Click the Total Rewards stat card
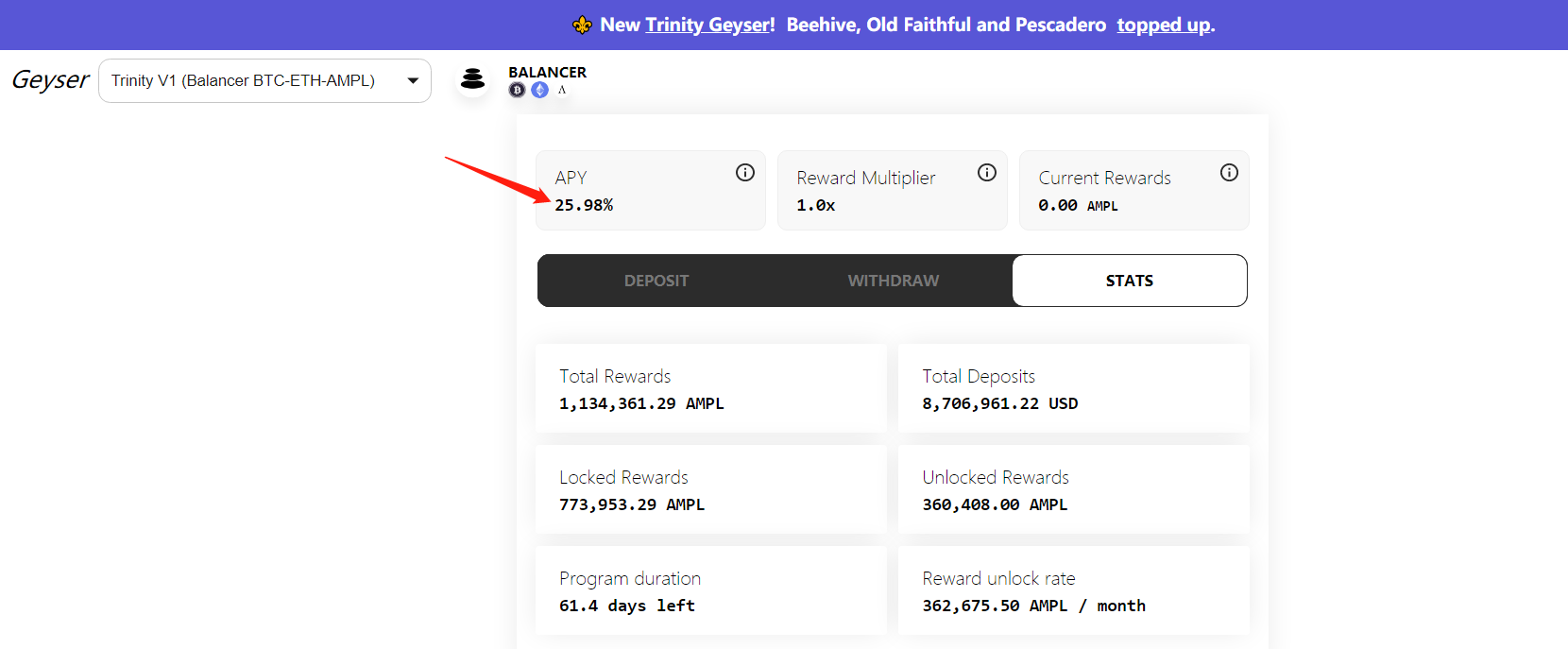1568x649 pixels. tap(710, 389)
